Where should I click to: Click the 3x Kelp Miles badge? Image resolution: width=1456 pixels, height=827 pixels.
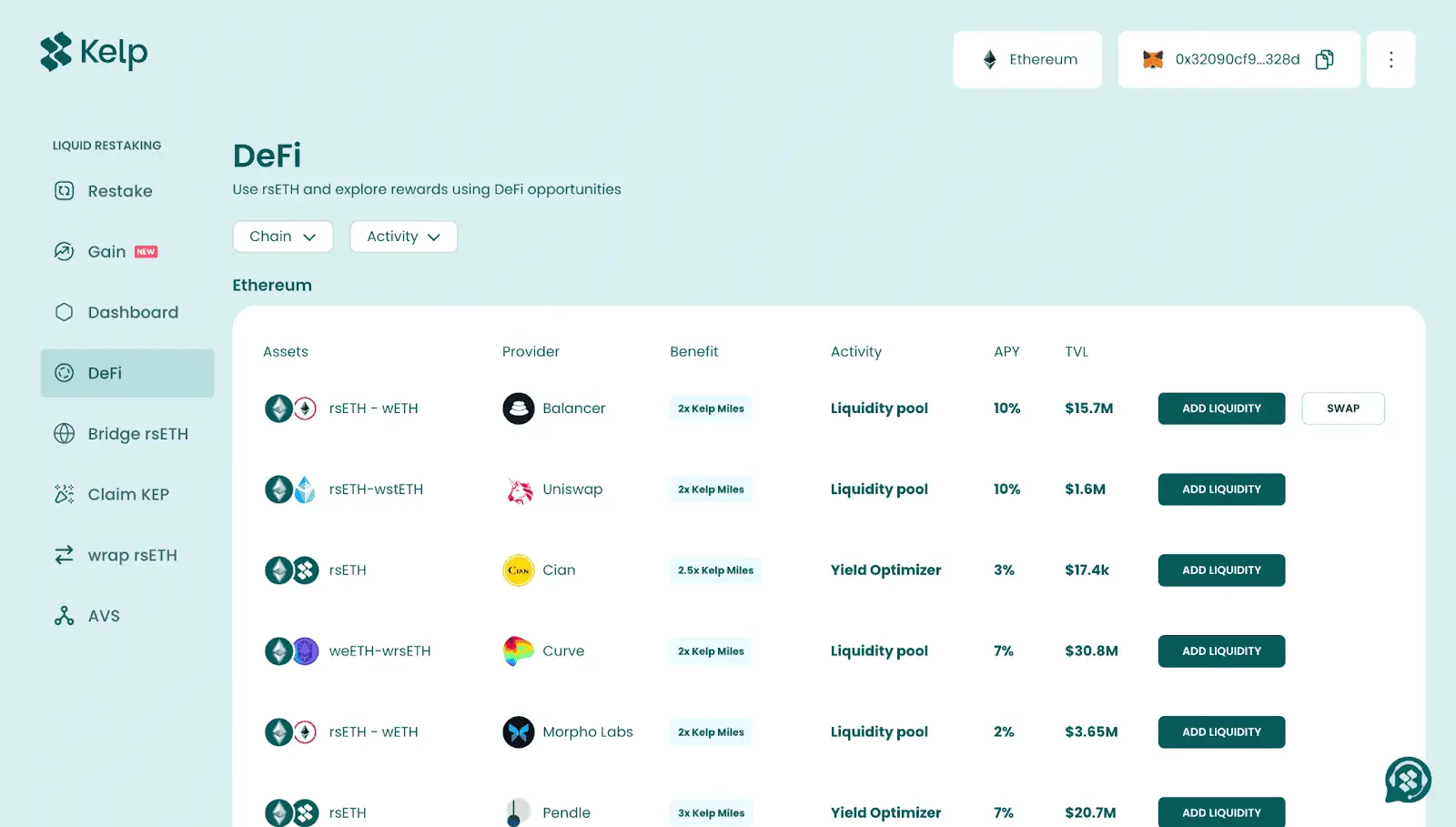tap(711, 812)
